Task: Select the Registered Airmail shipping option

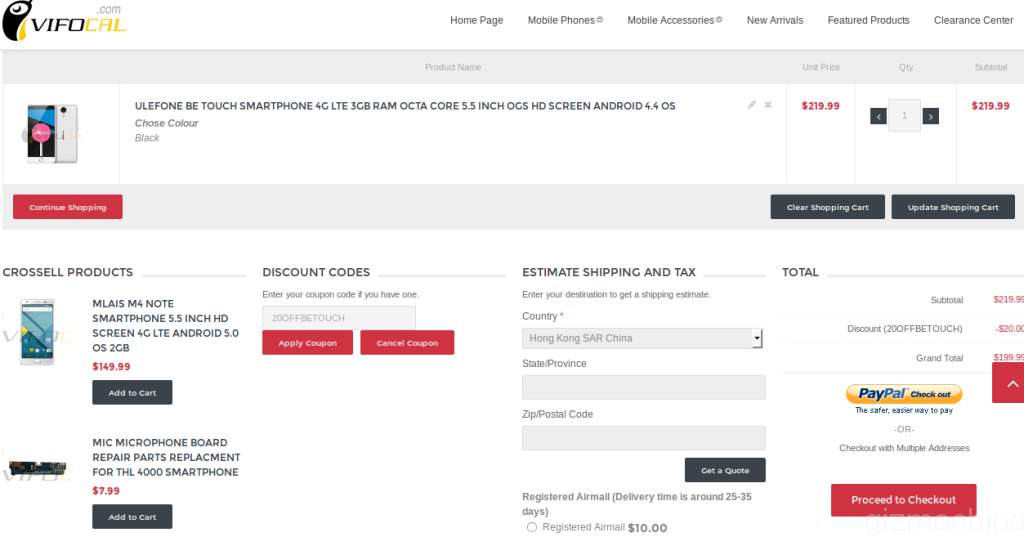Action: [532, 527]
